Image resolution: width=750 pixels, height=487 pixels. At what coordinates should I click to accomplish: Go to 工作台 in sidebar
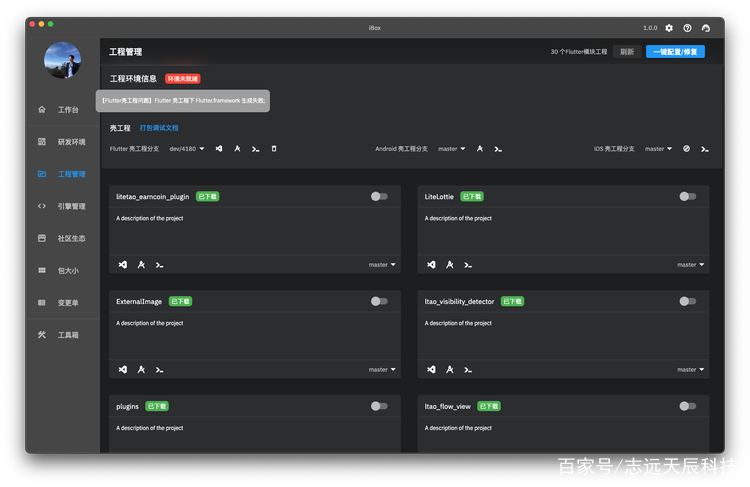coord(62,110)
